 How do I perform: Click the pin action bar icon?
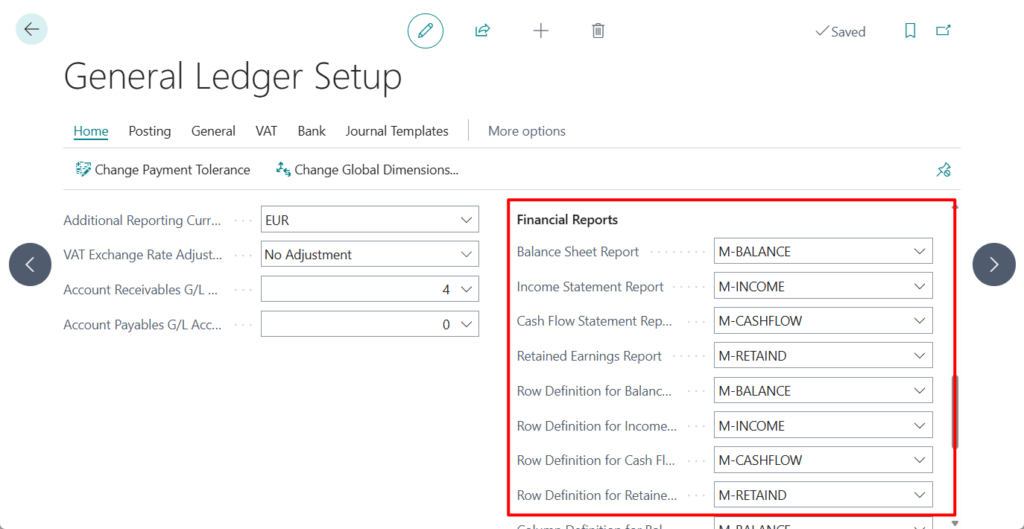click(943, 170)
